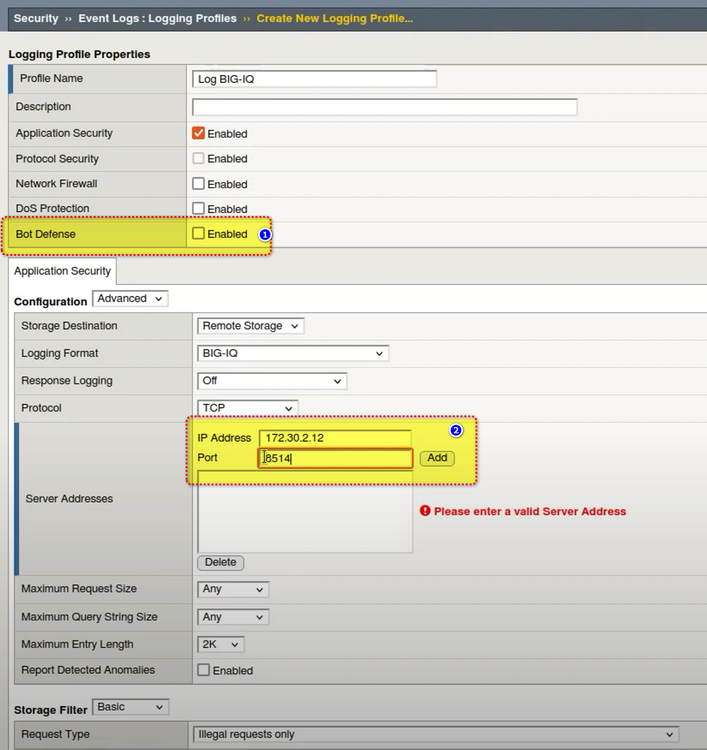Expand the Logging Format BIG-IQ dropdown
Screen dimensions: 707x750
pyautogui.click(x=293, y=353)
